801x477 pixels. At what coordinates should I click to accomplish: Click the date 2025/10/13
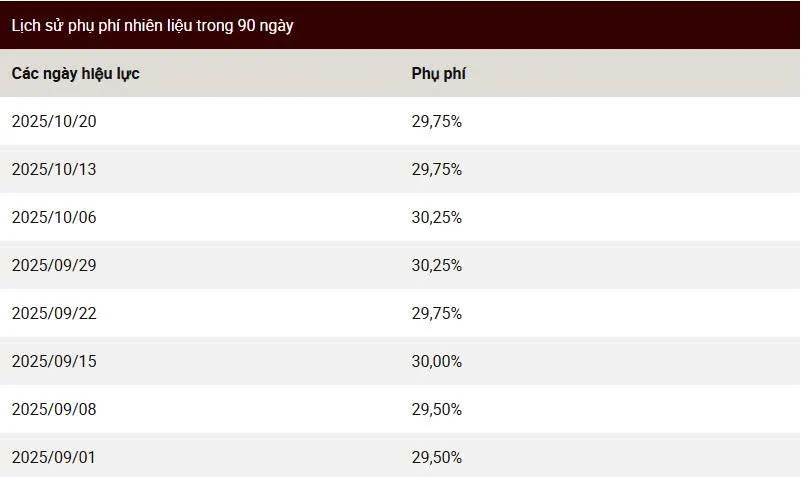tap(54, 169)
